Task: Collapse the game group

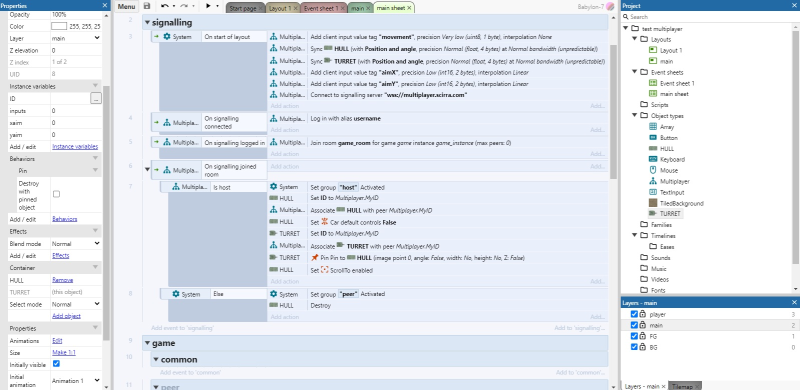Action: (x=147, y=343)
